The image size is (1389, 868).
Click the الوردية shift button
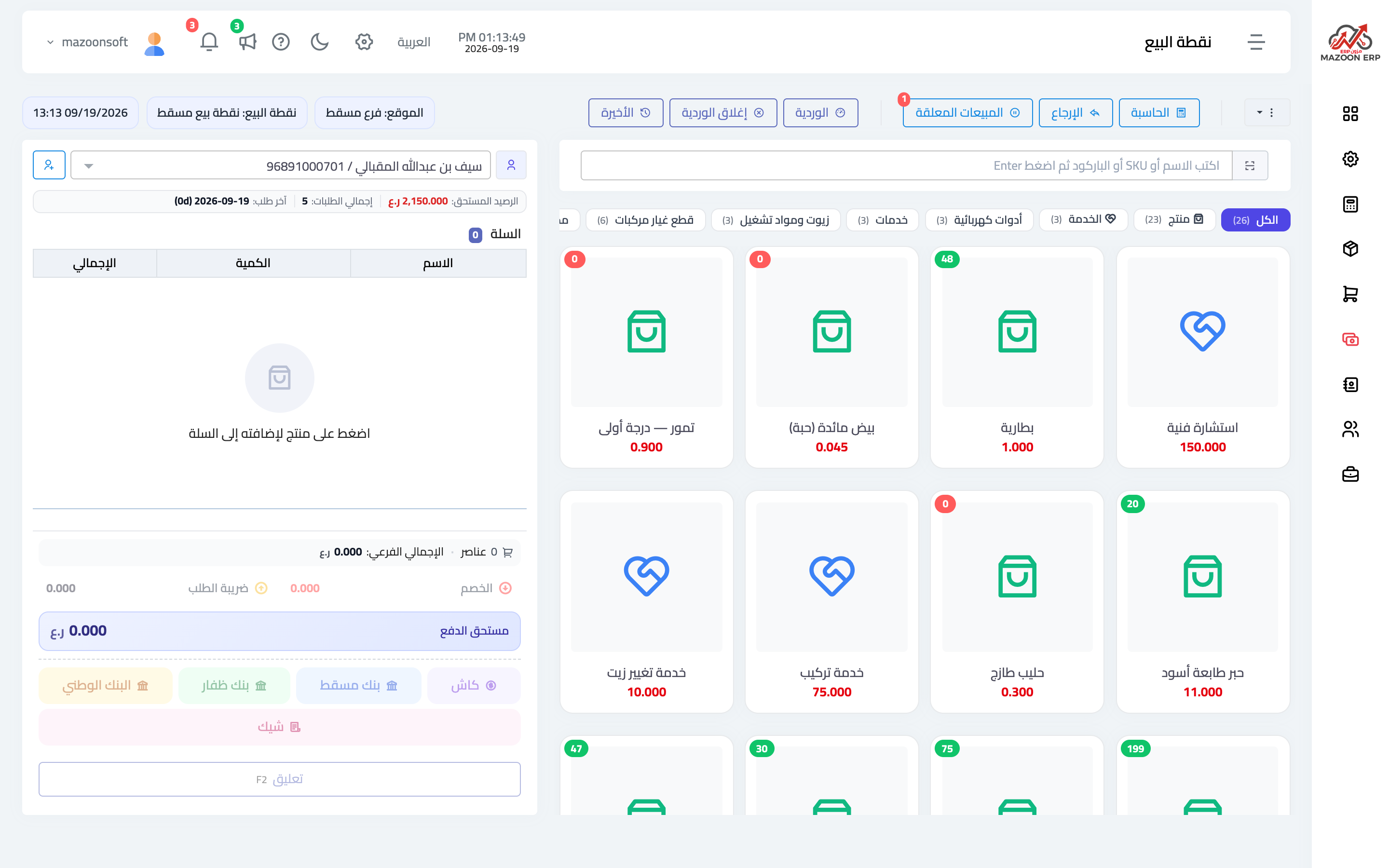tap(820, 112)
